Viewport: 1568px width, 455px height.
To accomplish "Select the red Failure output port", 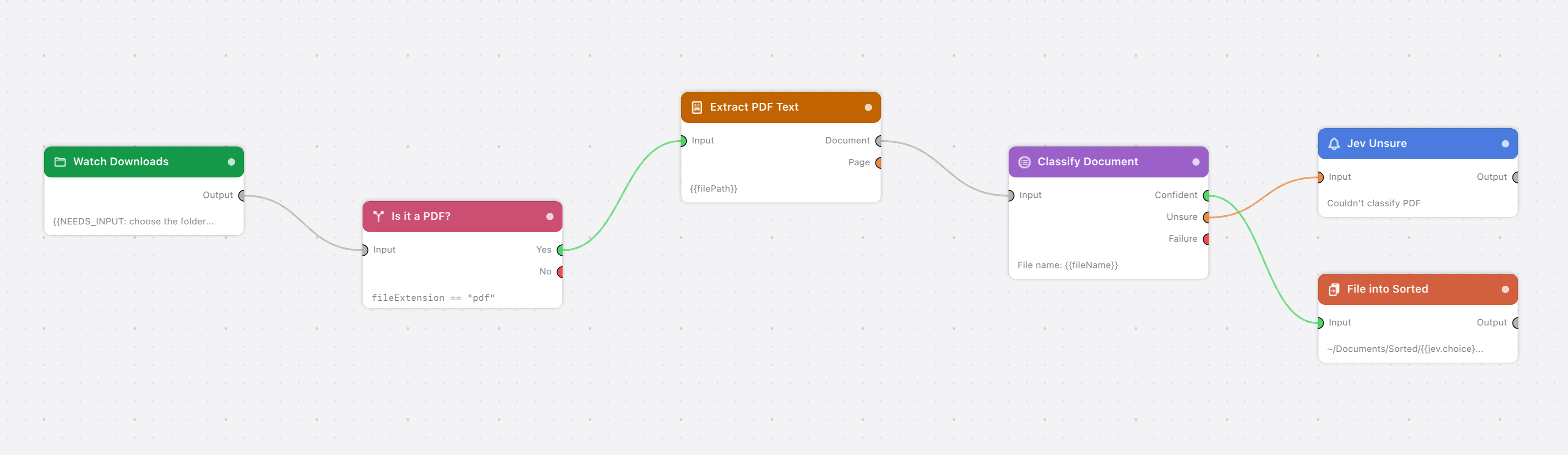I will coord(1206,239).
